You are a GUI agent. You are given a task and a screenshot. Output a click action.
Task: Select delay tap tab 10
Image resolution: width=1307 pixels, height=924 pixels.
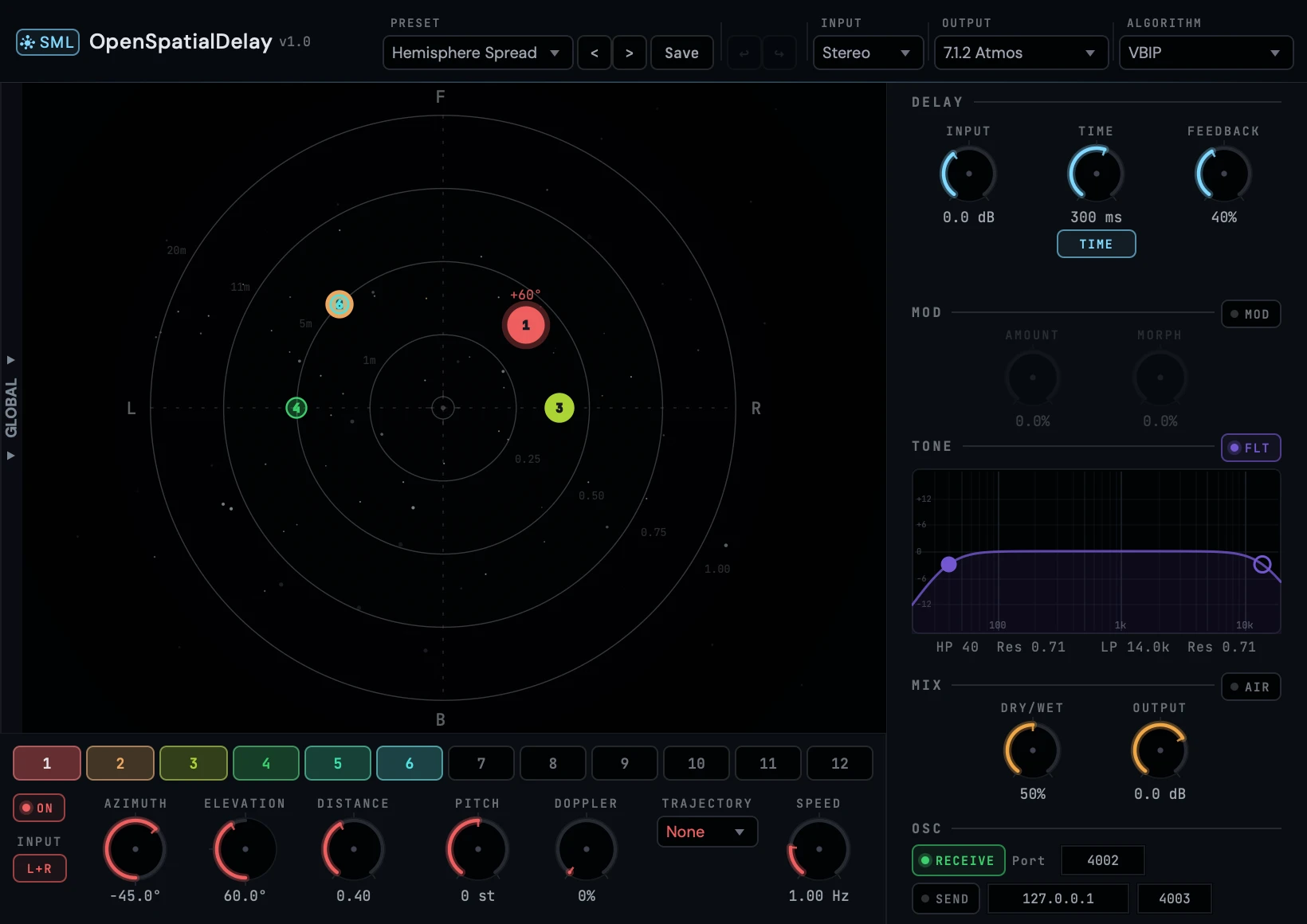(697, 763)
